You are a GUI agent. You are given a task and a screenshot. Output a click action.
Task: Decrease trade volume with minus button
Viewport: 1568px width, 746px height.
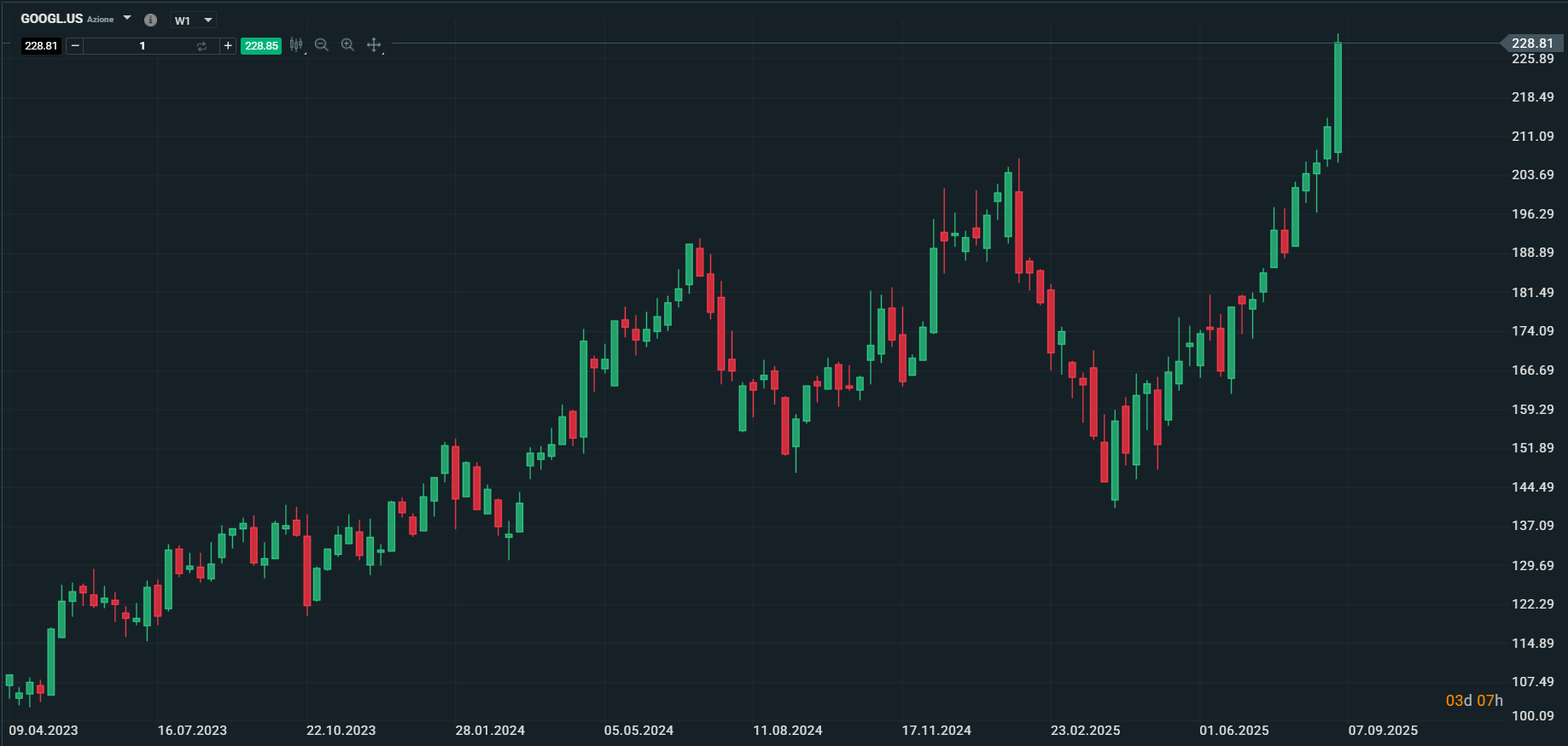click(x=75, y=46)
